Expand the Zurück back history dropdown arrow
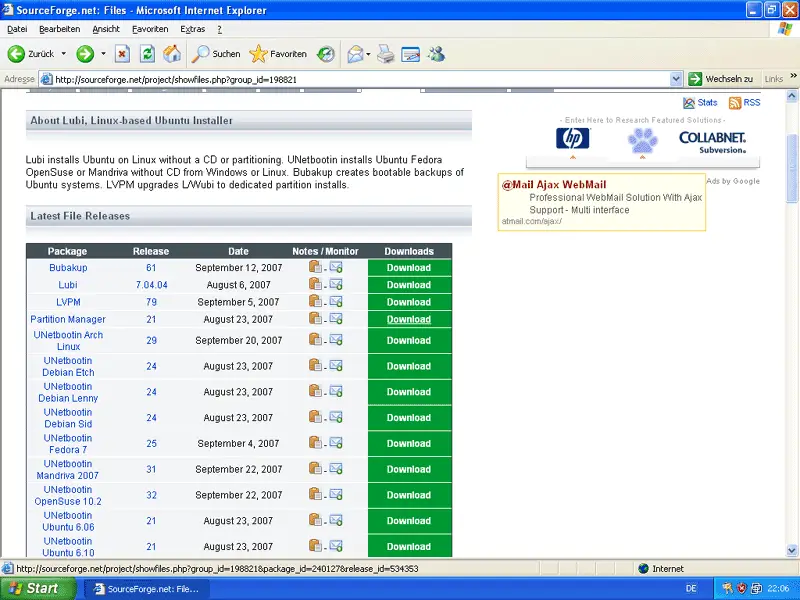The width and height of the screenshot is (800, 600). coord(64,54)
